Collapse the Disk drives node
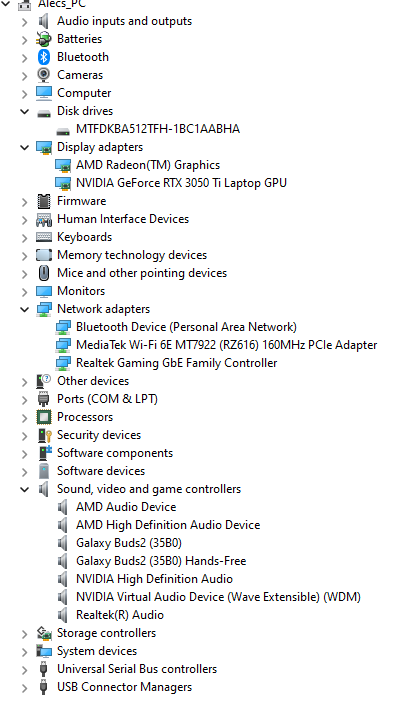The image size is (412, 725). 25,111
